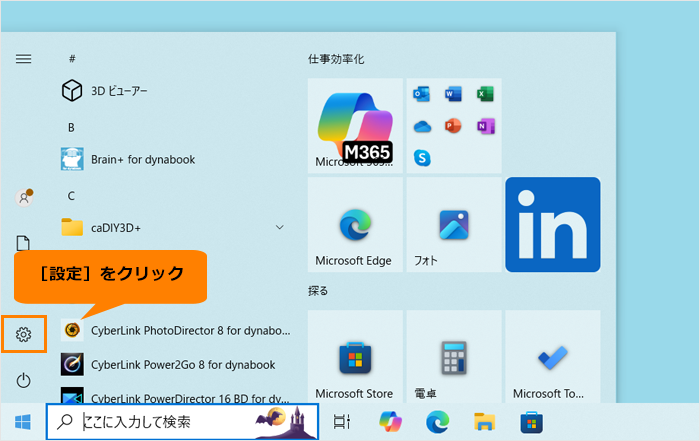Screen dimensions: 700x441
Task: Open Outlook from the Office tile group
Action: pyautogui.click(x=421, y=94)
